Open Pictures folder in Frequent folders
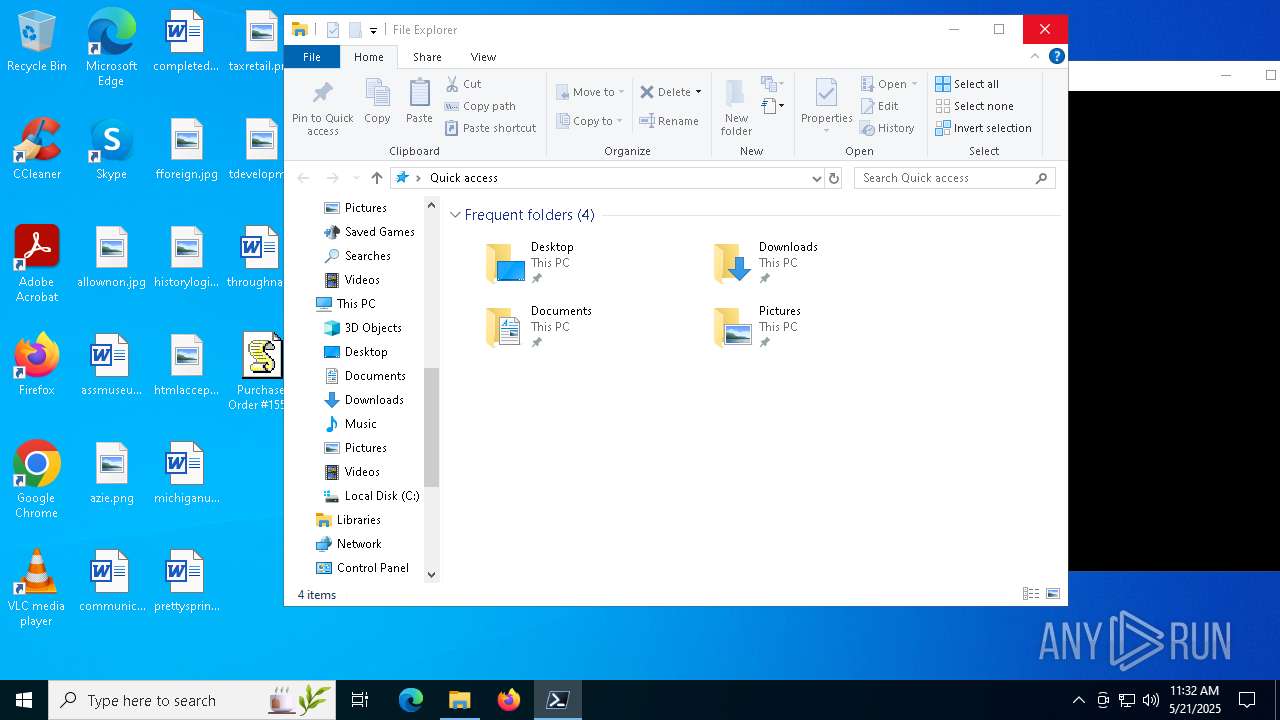 pos(757,327)
